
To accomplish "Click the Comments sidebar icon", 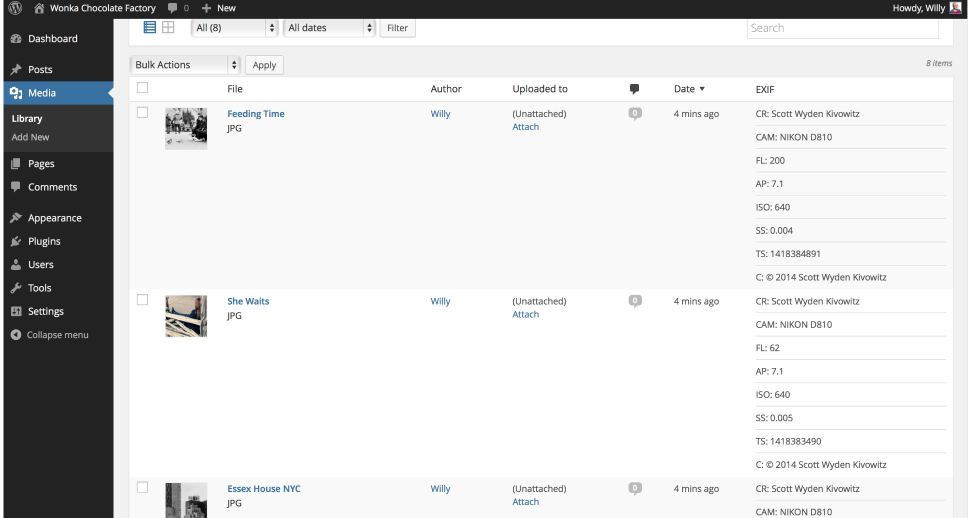I will [x=16, y=186].
